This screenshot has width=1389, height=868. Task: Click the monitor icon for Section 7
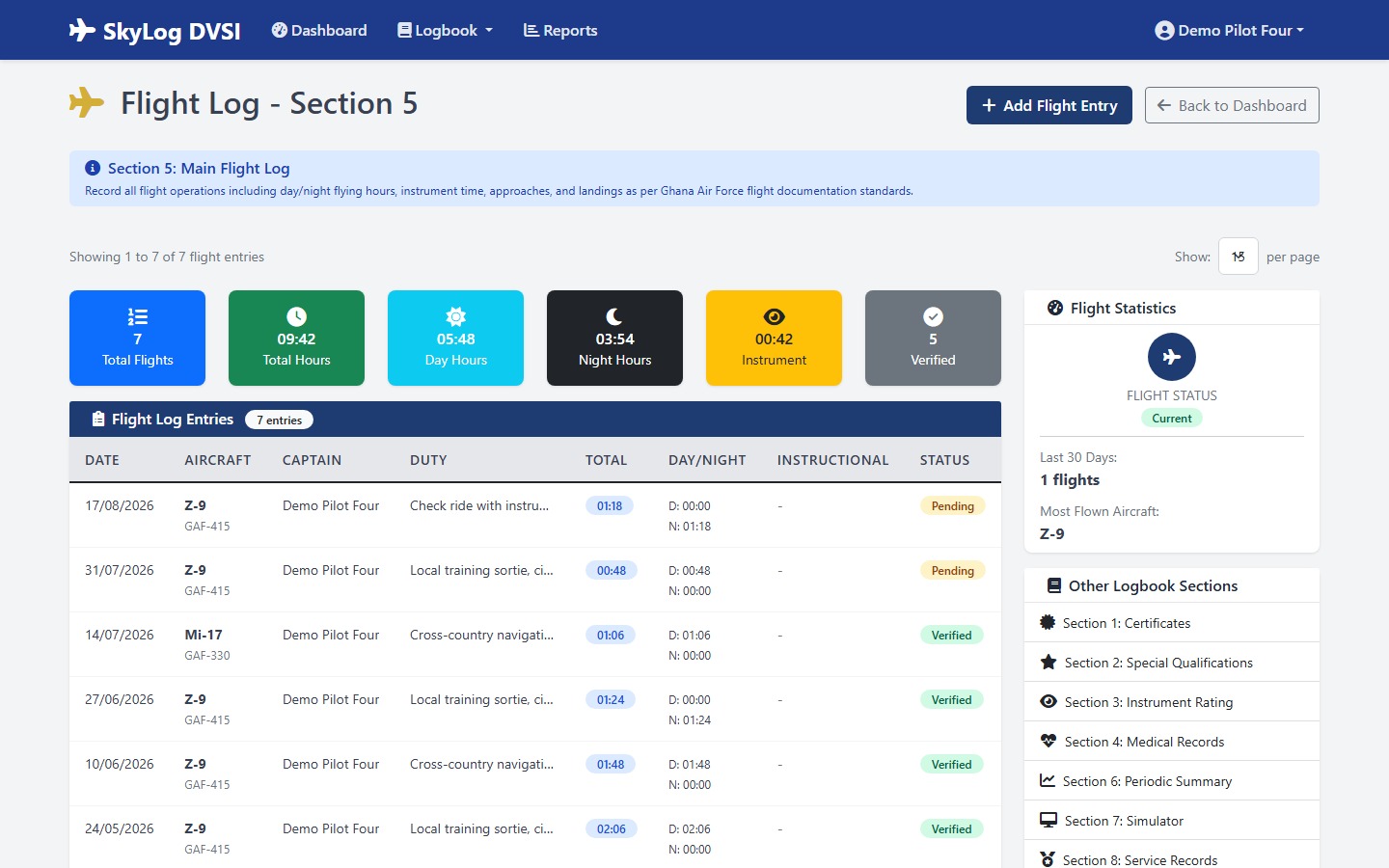point(1049,821)
